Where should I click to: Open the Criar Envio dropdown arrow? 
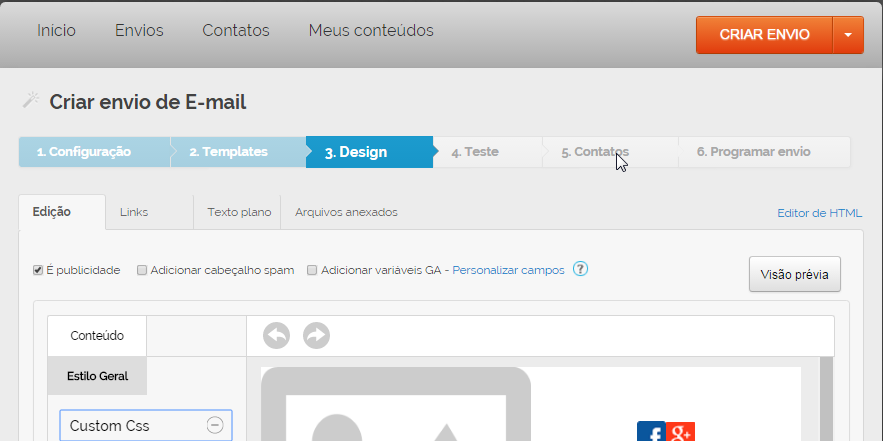tap(848, 34)
